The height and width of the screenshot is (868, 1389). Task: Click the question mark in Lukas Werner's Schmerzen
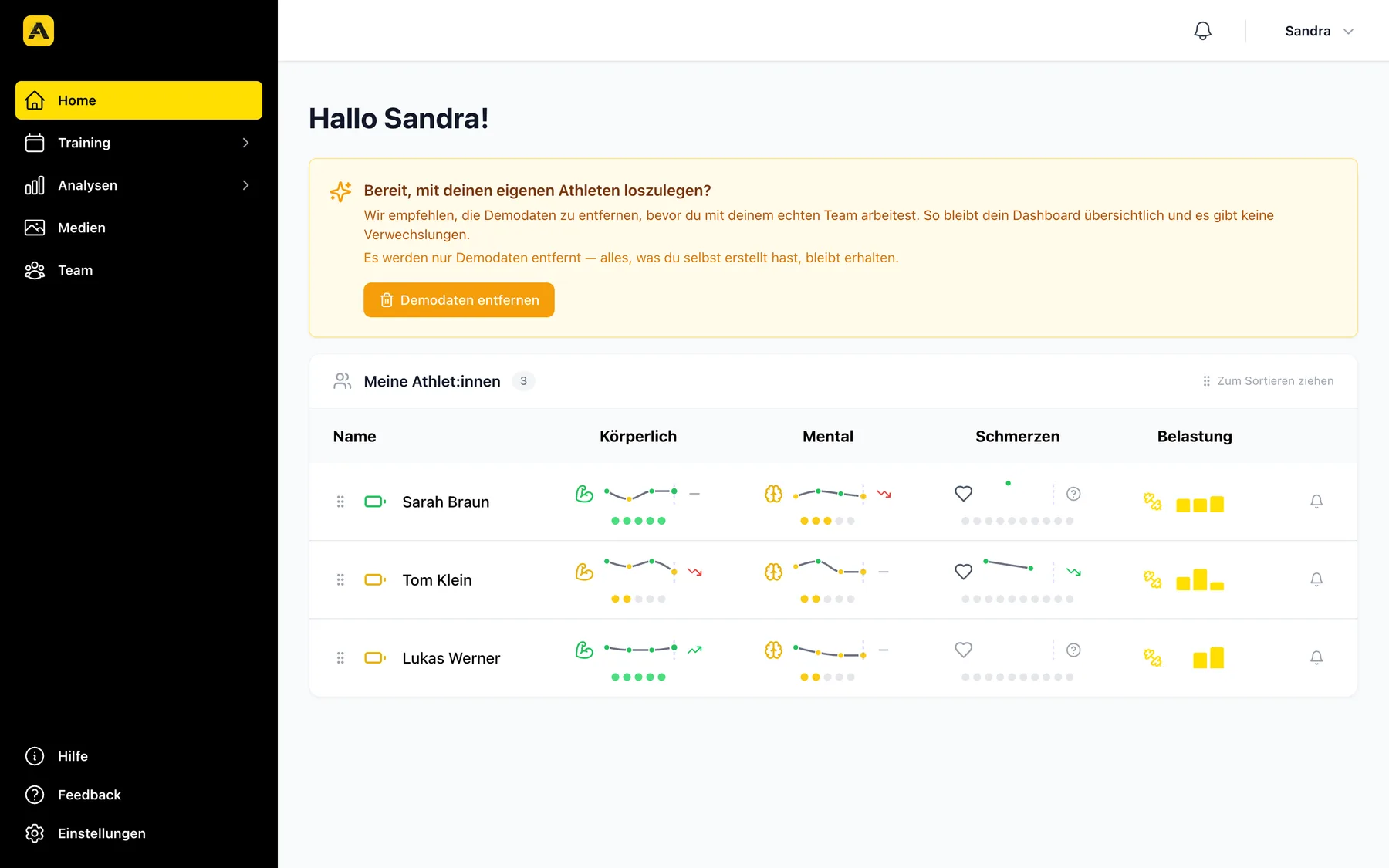1073,650
